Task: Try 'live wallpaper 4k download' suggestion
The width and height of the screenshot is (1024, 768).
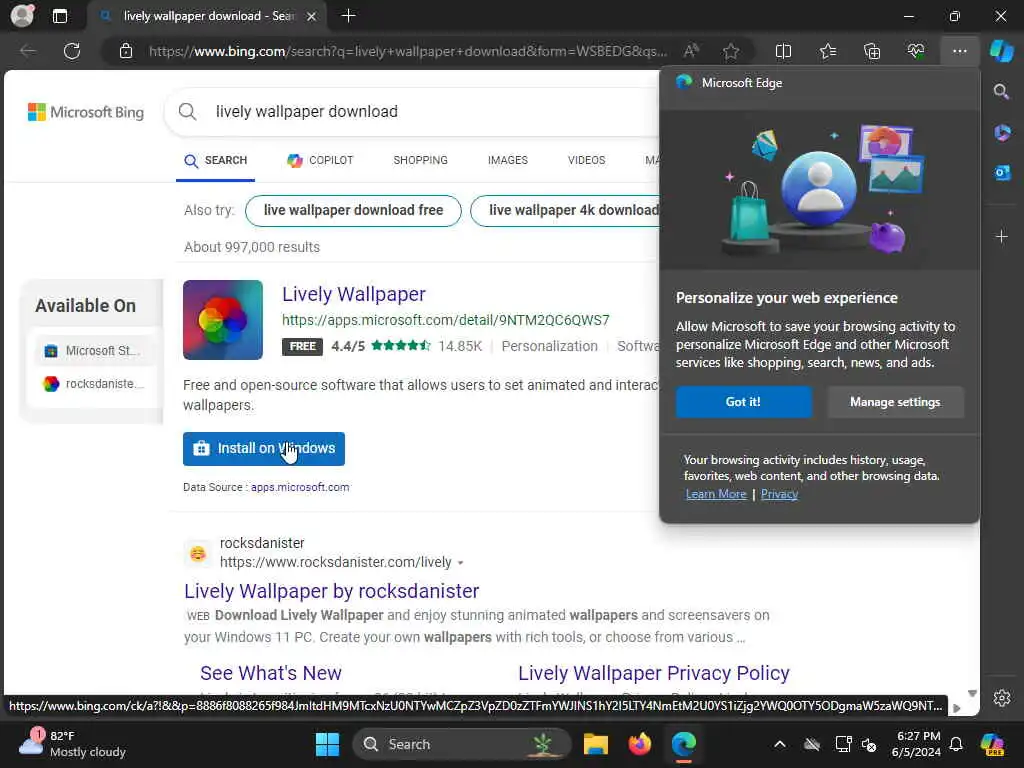Action: pos(566,210)
